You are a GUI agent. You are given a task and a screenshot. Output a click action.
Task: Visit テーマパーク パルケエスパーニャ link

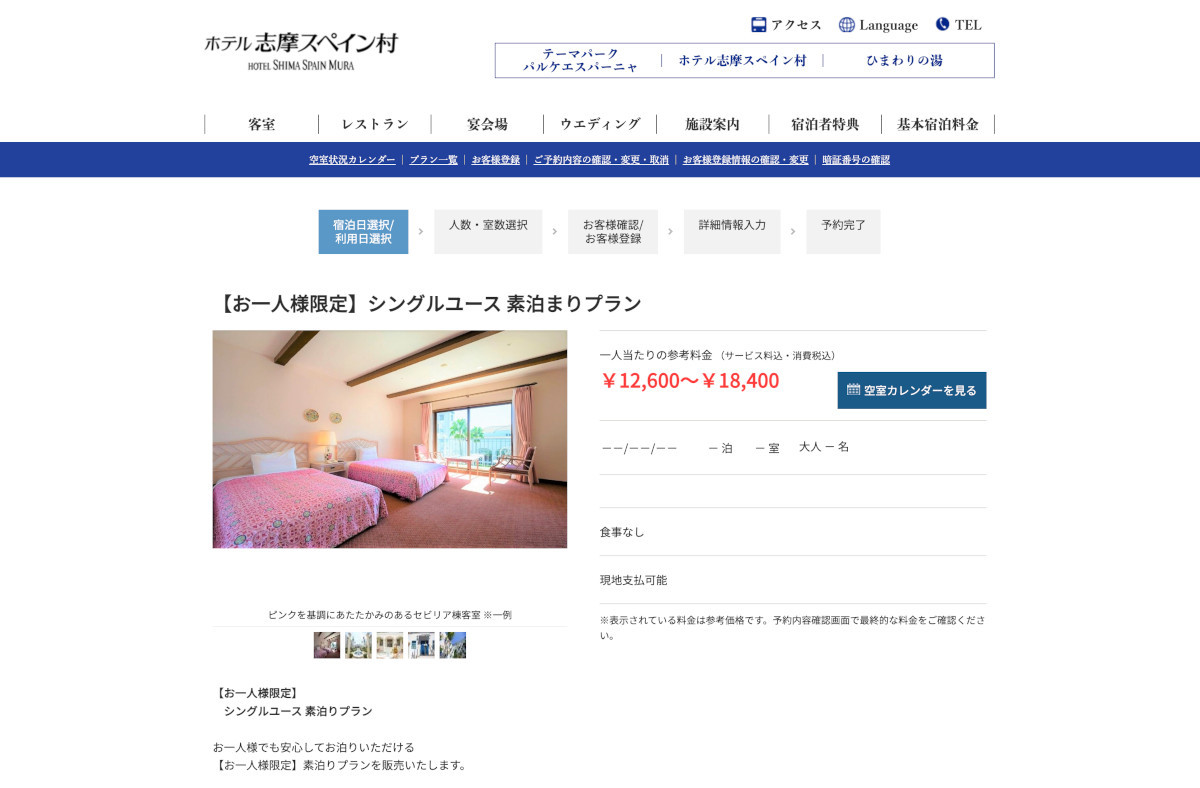pos(580,60)
